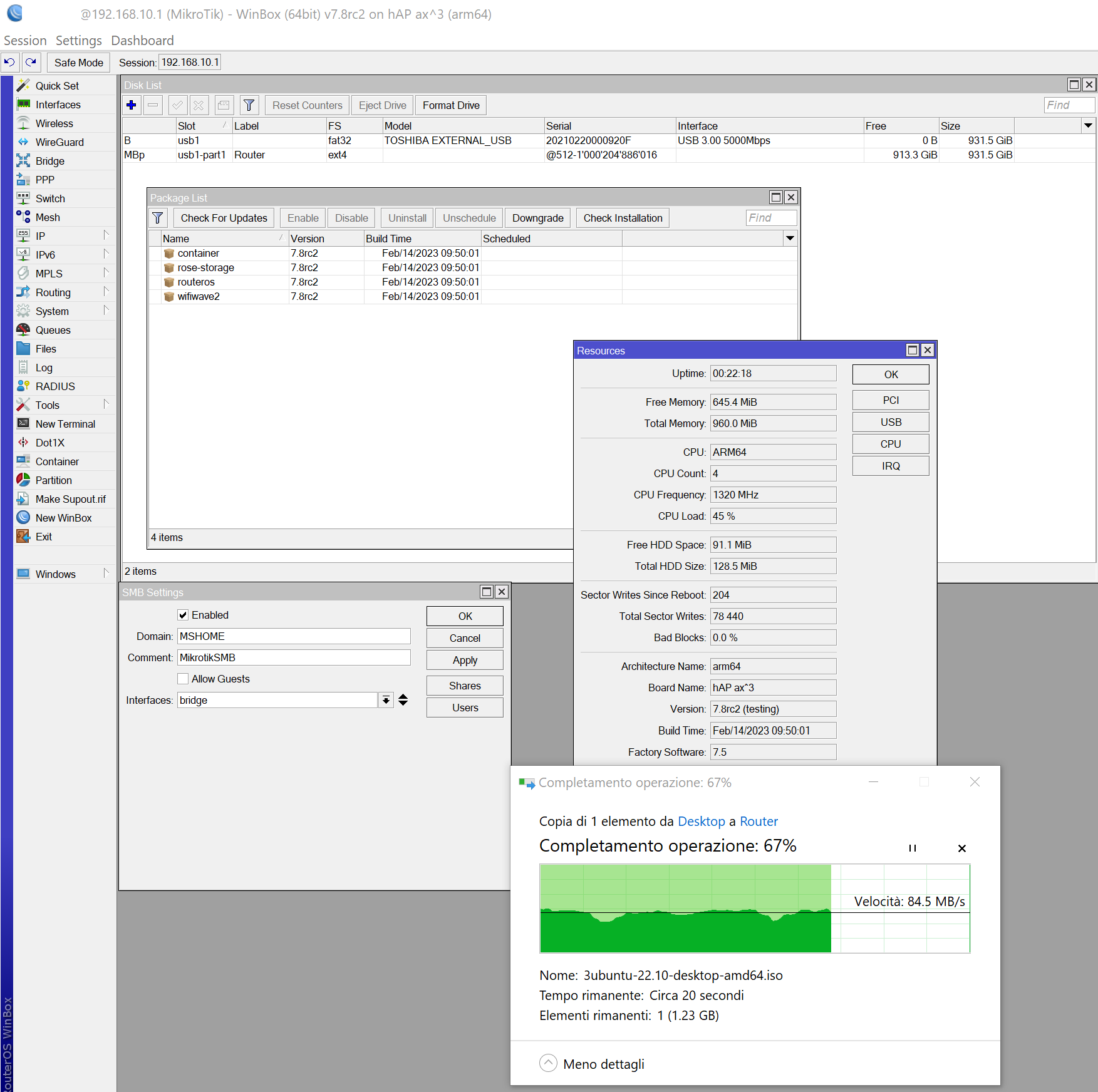Open the Settings menu

(78, 41)
